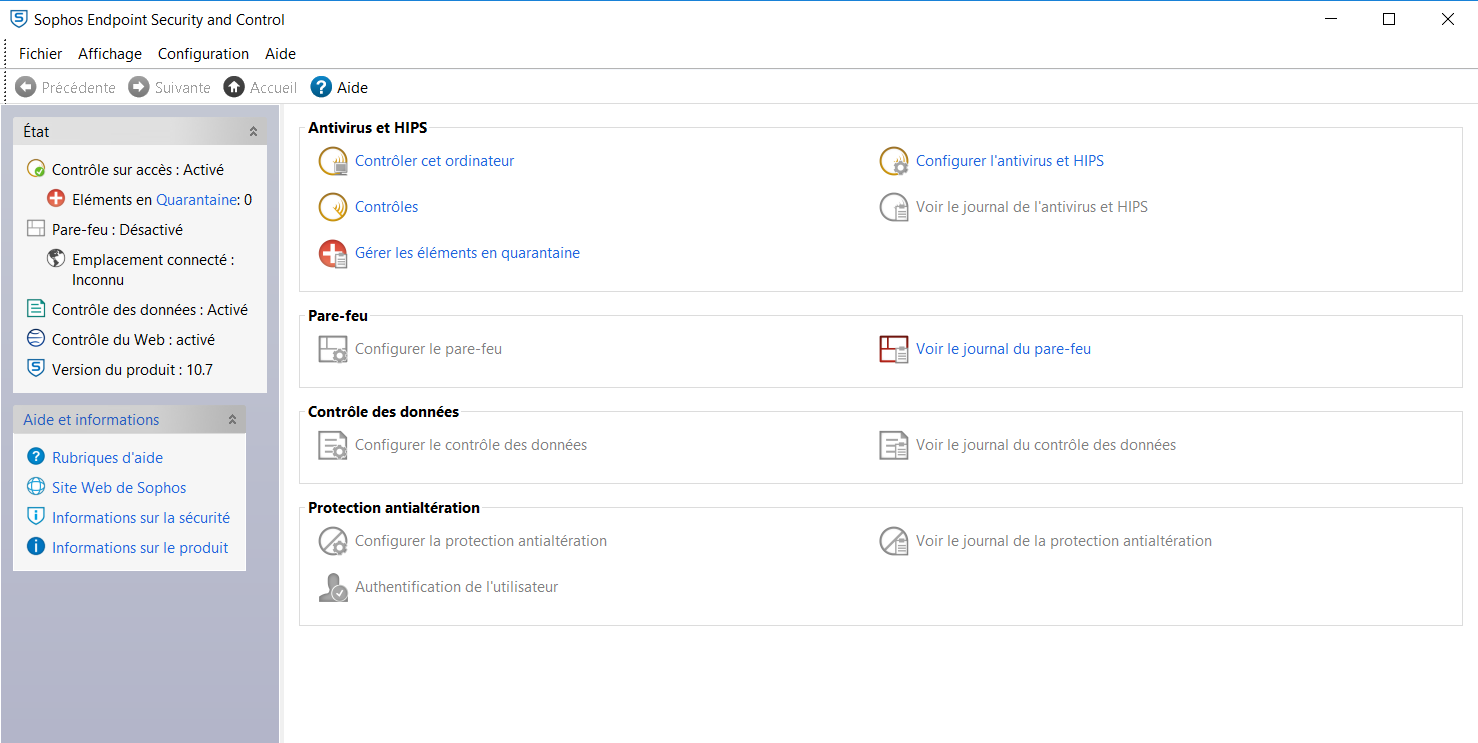Open the Affichage menu
This screenshot has width=1478, height=743.
coord(110,54)
